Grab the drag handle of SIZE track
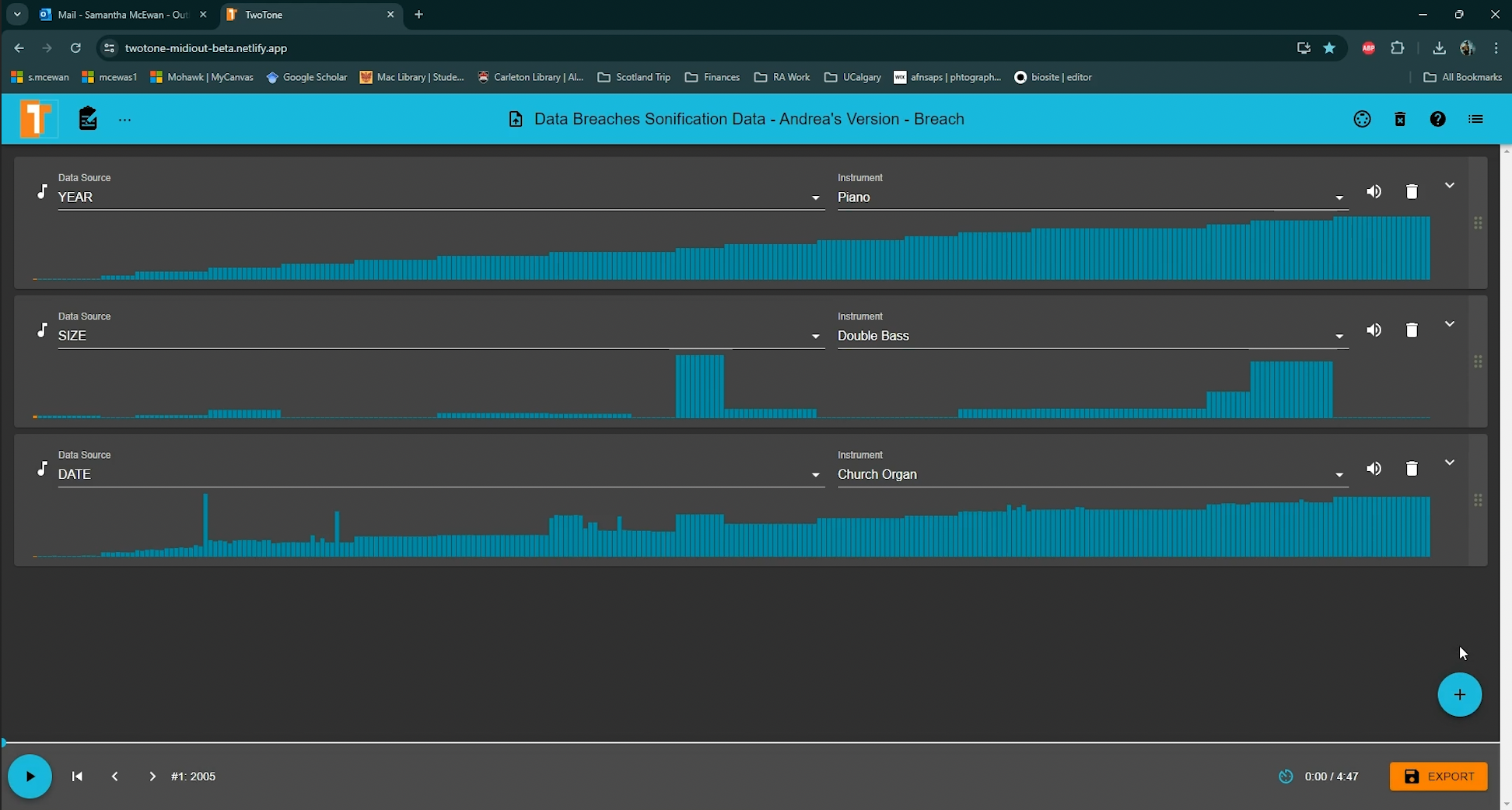Screen dimensions: 1512x810 [x=1478, y=361]
